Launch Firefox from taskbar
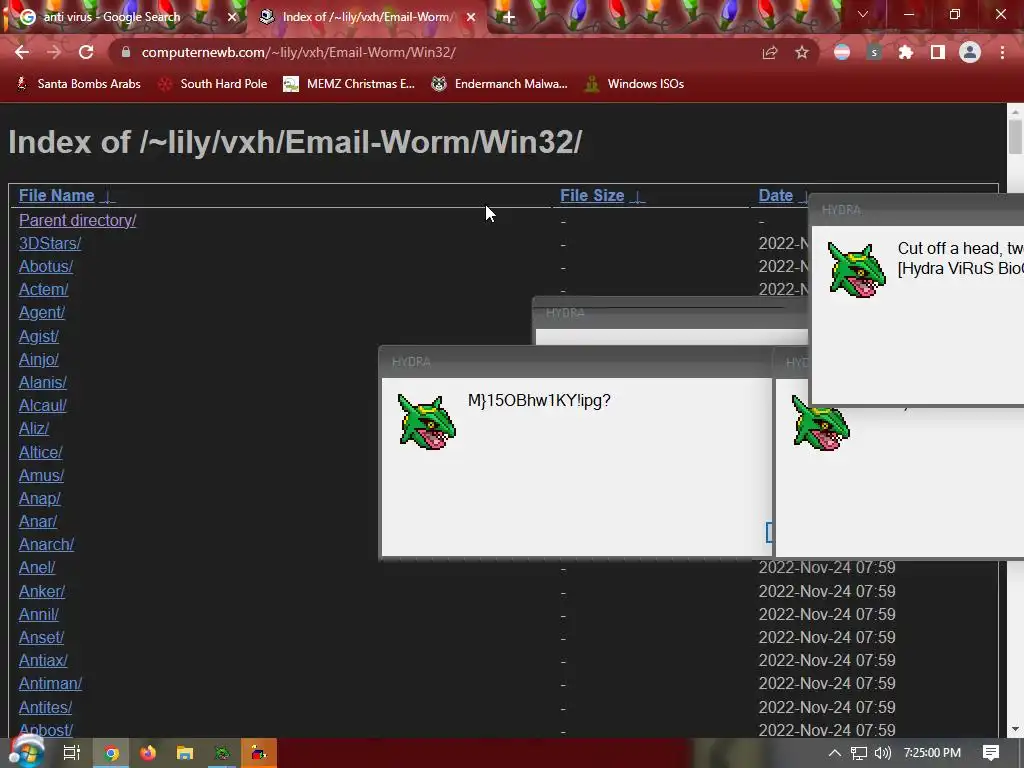Image resolution: width=1024 pixels, height=768 pixels. (148, 753)
